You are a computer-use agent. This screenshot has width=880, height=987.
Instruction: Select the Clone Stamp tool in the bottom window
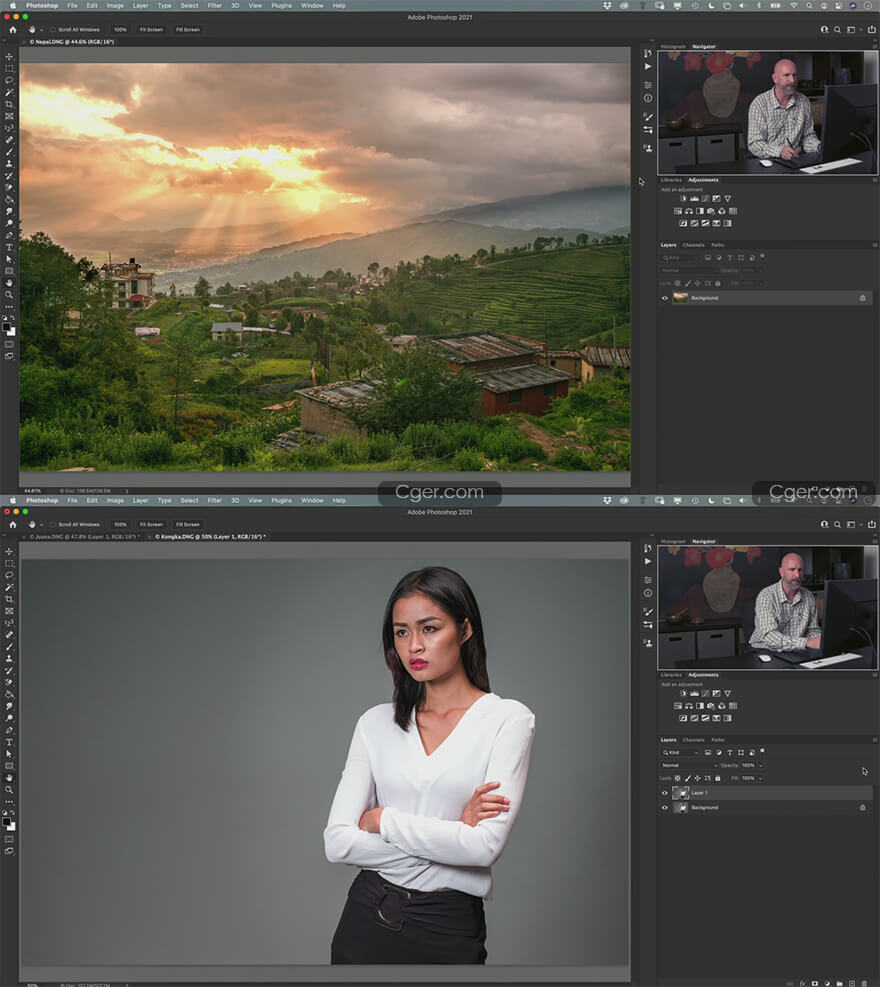pos(9,658)
